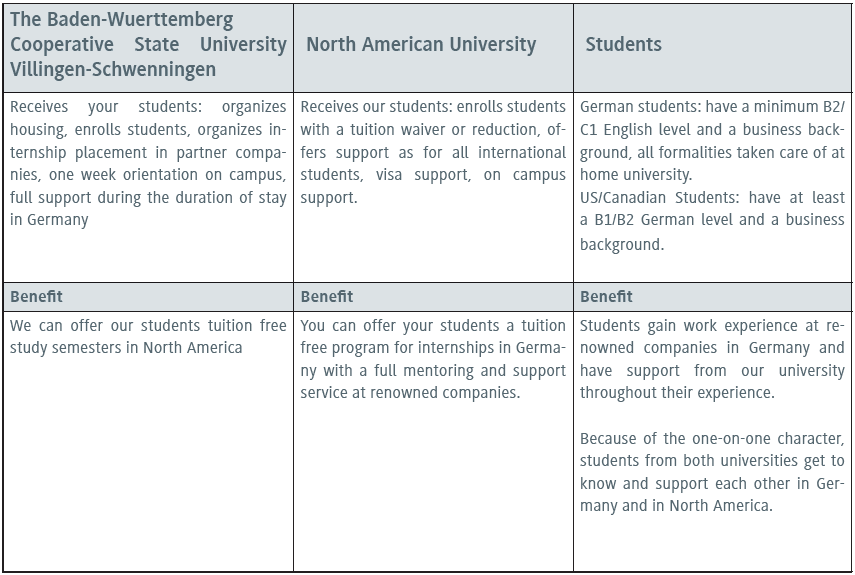855x575 pixels.
Task: Select the 'You can offer your students' paragraph
Action: click(x=433, y=359)
